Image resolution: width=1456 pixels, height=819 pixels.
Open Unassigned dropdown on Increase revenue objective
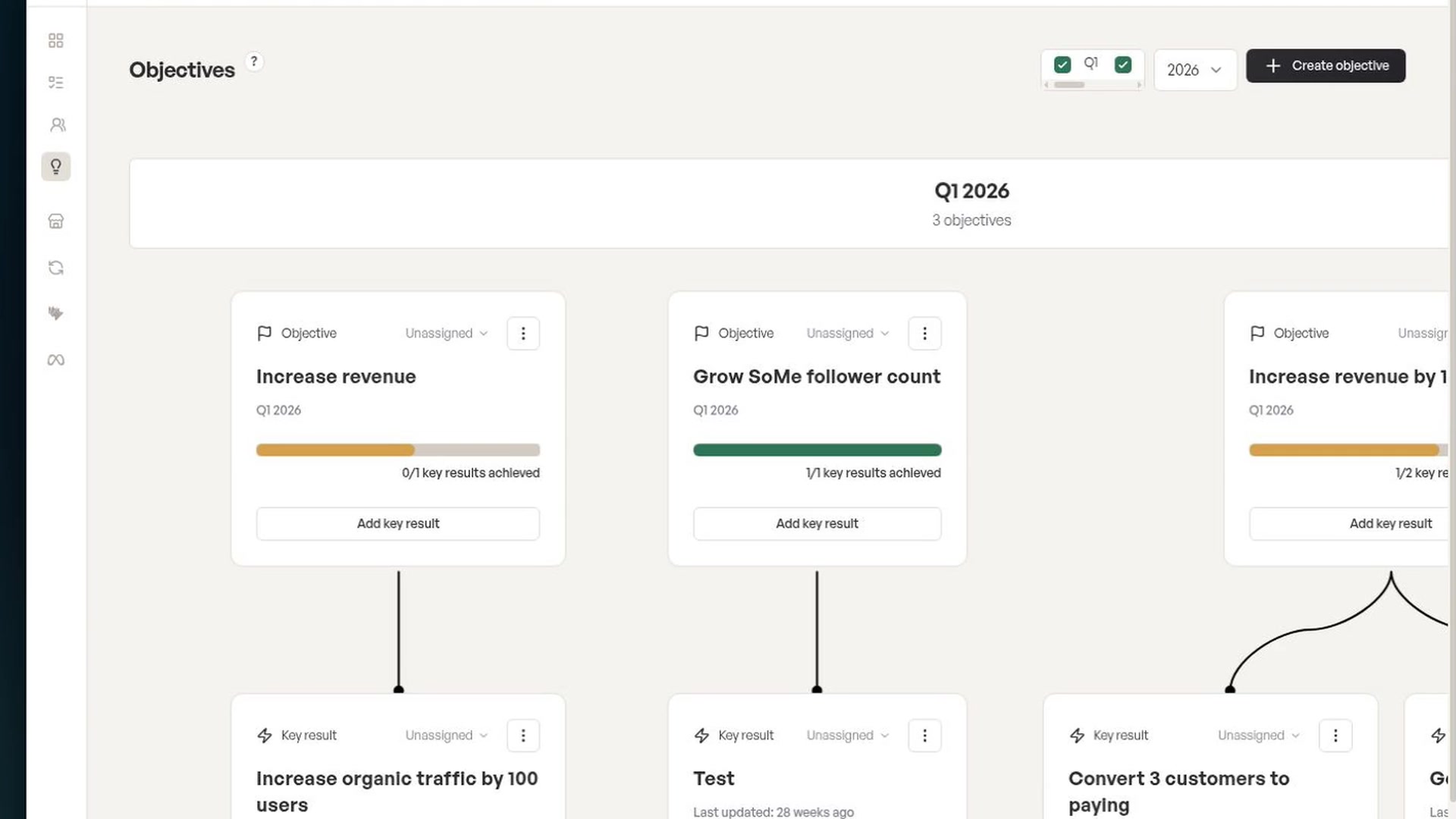pyautogui.click(x=446, y=333)
